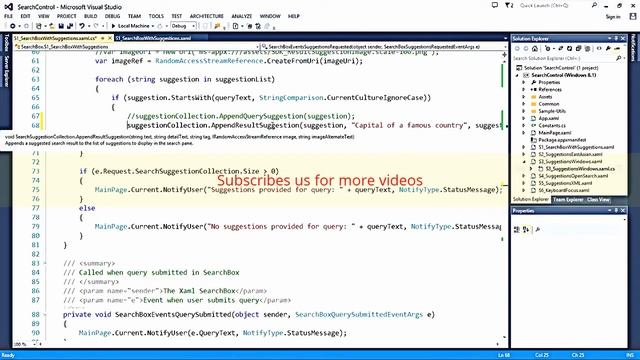This screenshot has height=360, width=640.
Task: Click the Visual Studio logo icon
Action: [x=8, y=7]
